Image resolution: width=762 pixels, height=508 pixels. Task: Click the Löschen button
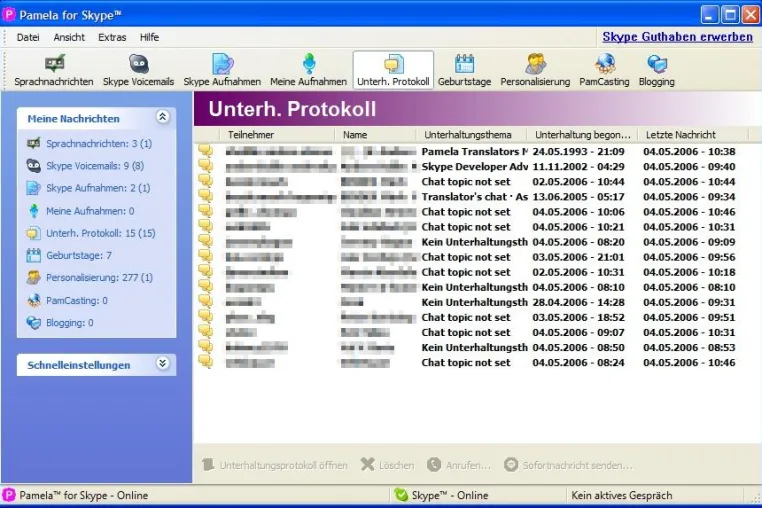pos(388,465)
